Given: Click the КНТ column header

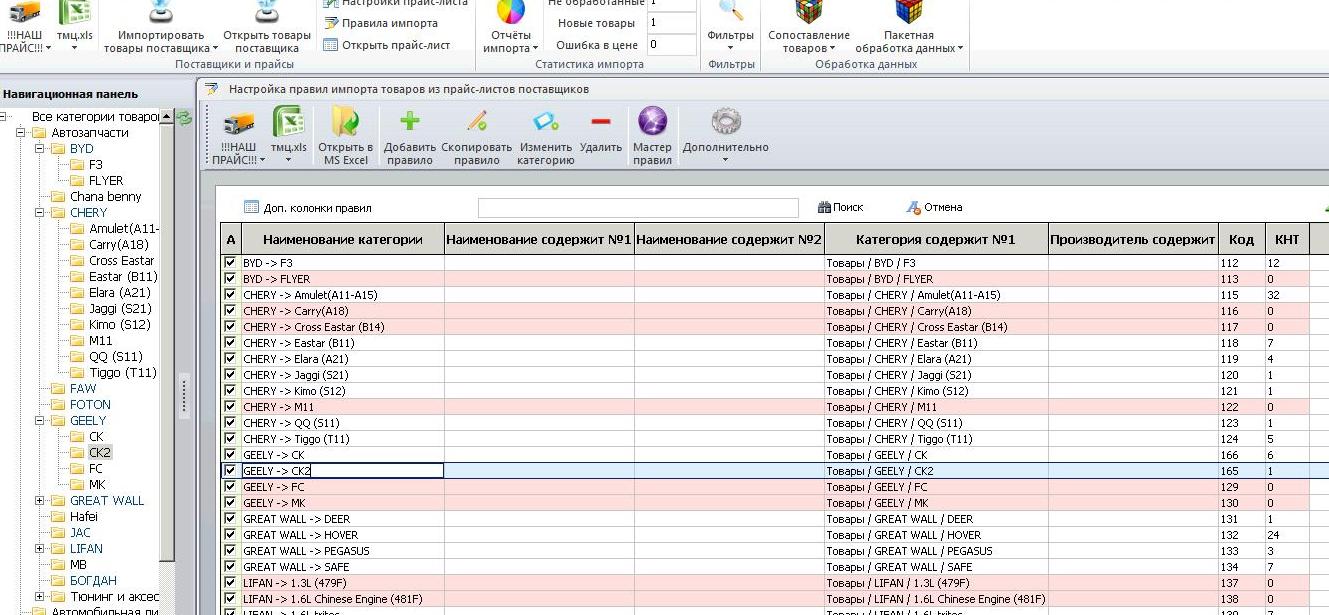Looking at the screenshot, I should (1287, 239).
